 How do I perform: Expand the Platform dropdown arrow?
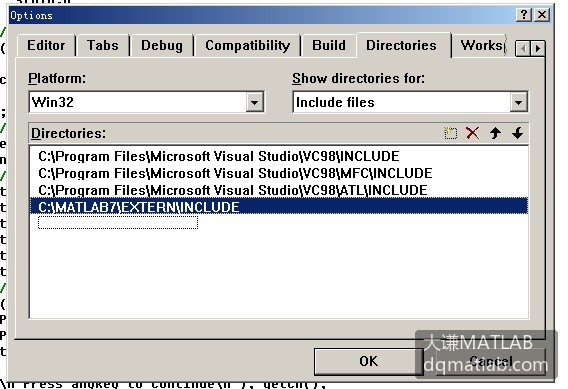tap(255, 102)
